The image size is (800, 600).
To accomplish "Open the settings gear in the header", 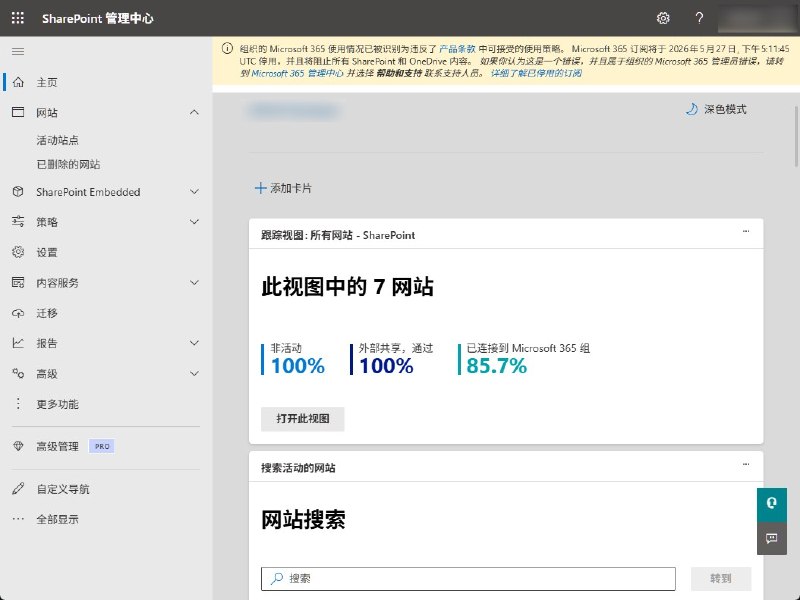I will [663, 18].
